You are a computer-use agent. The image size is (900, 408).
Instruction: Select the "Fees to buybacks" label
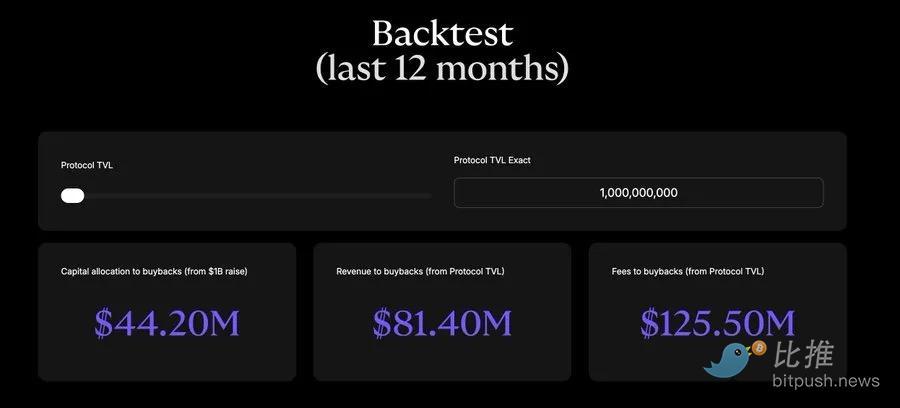[688, 271]
